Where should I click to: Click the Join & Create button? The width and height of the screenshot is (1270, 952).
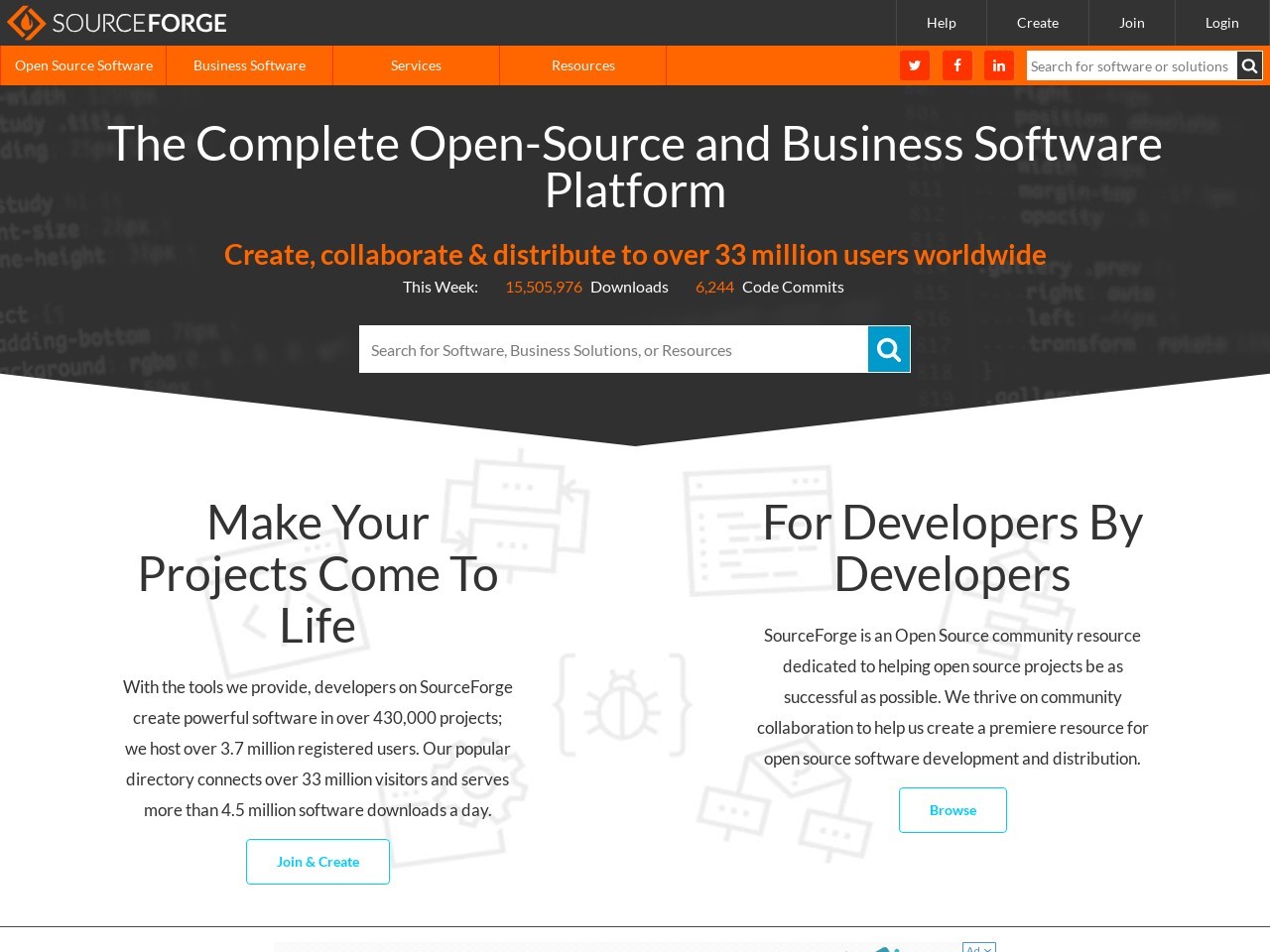[x=317, y=862]
